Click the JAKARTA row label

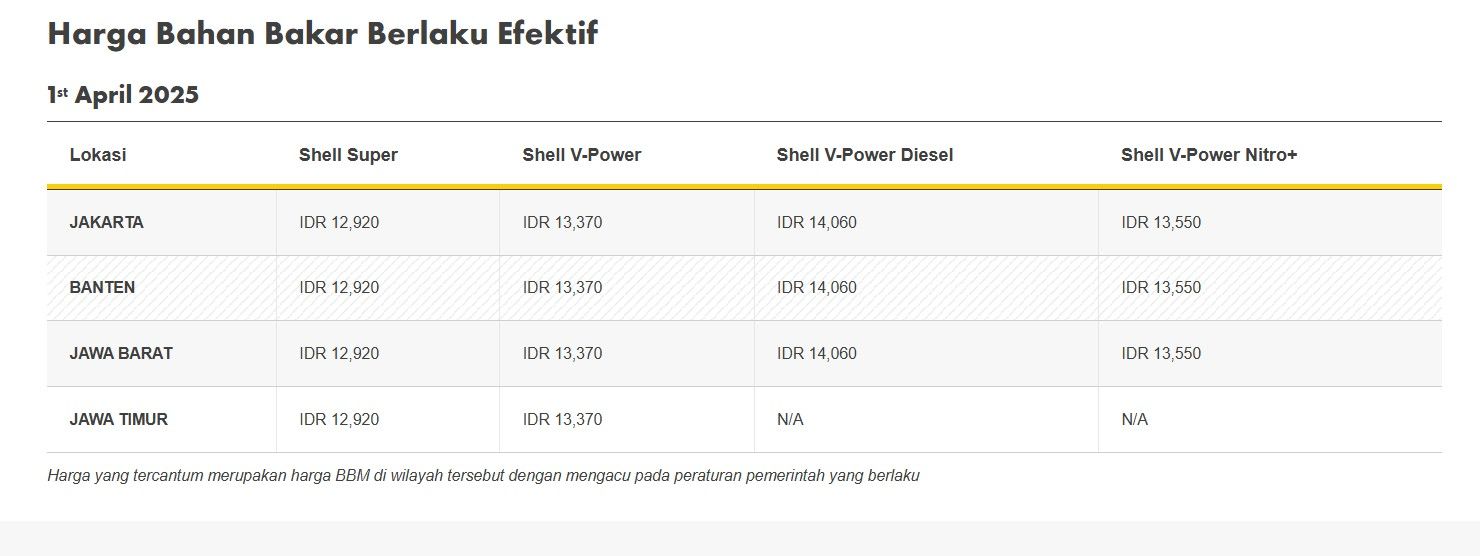point(107,223)
